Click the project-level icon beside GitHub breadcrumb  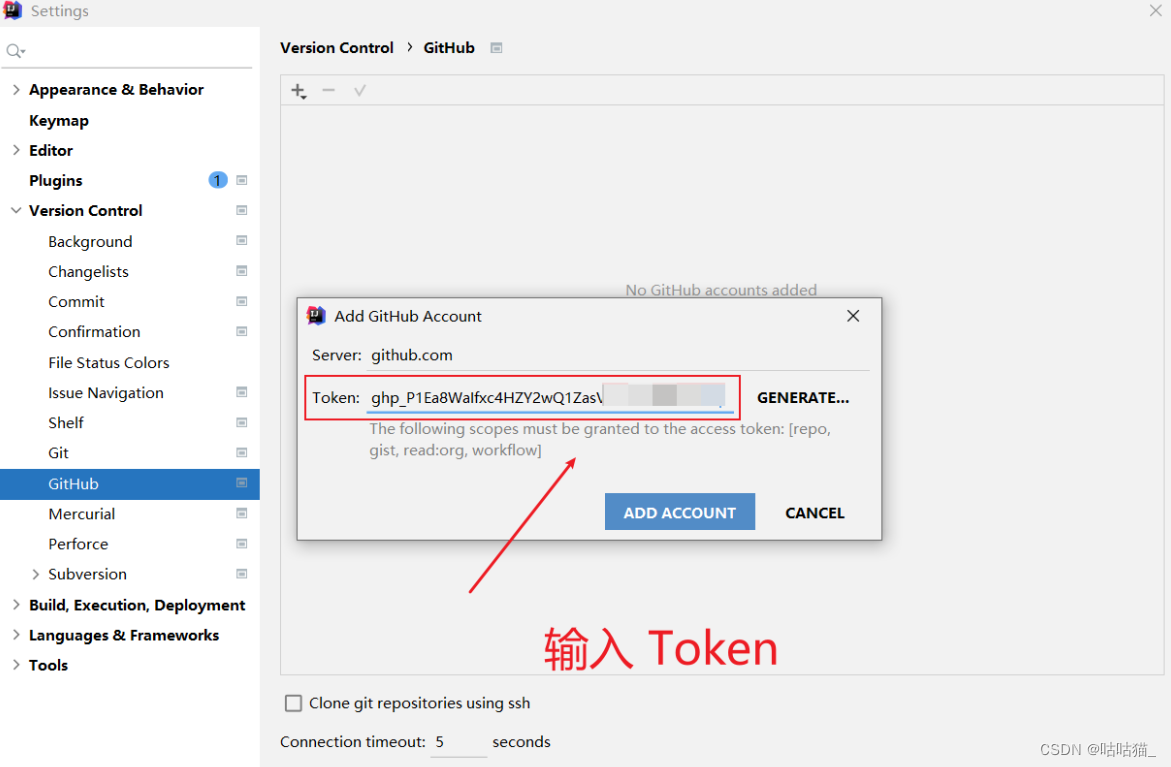[x=496, y=48]
